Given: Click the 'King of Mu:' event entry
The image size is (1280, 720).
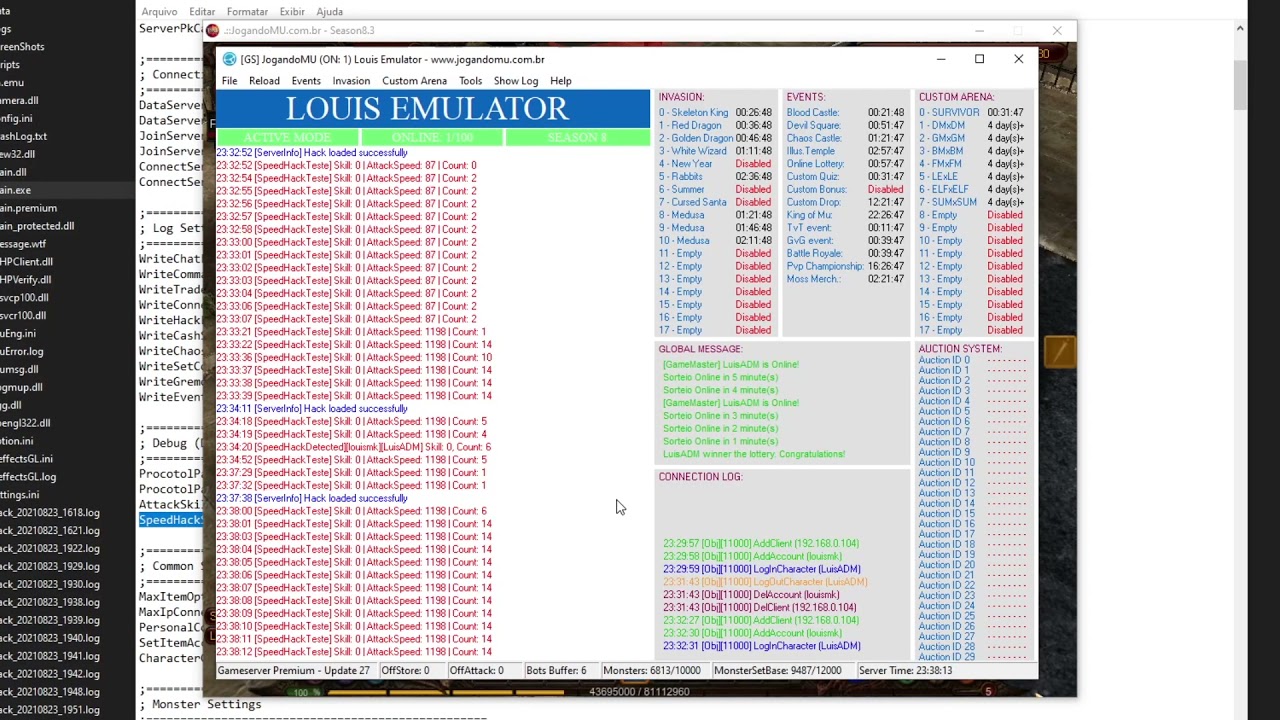Looking at the screenshot, I should pos(845,216).
